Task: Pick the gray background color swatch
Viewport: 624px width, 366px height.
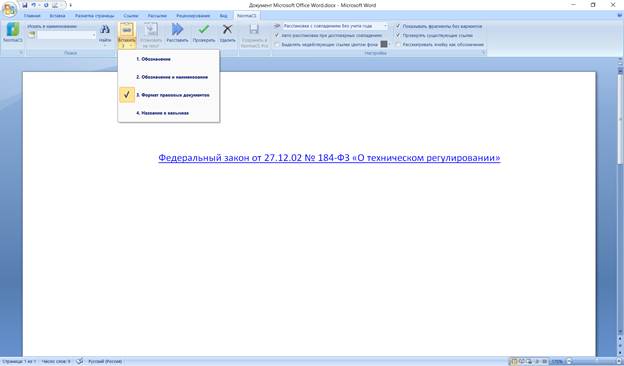Action: [x=384, y=44]
